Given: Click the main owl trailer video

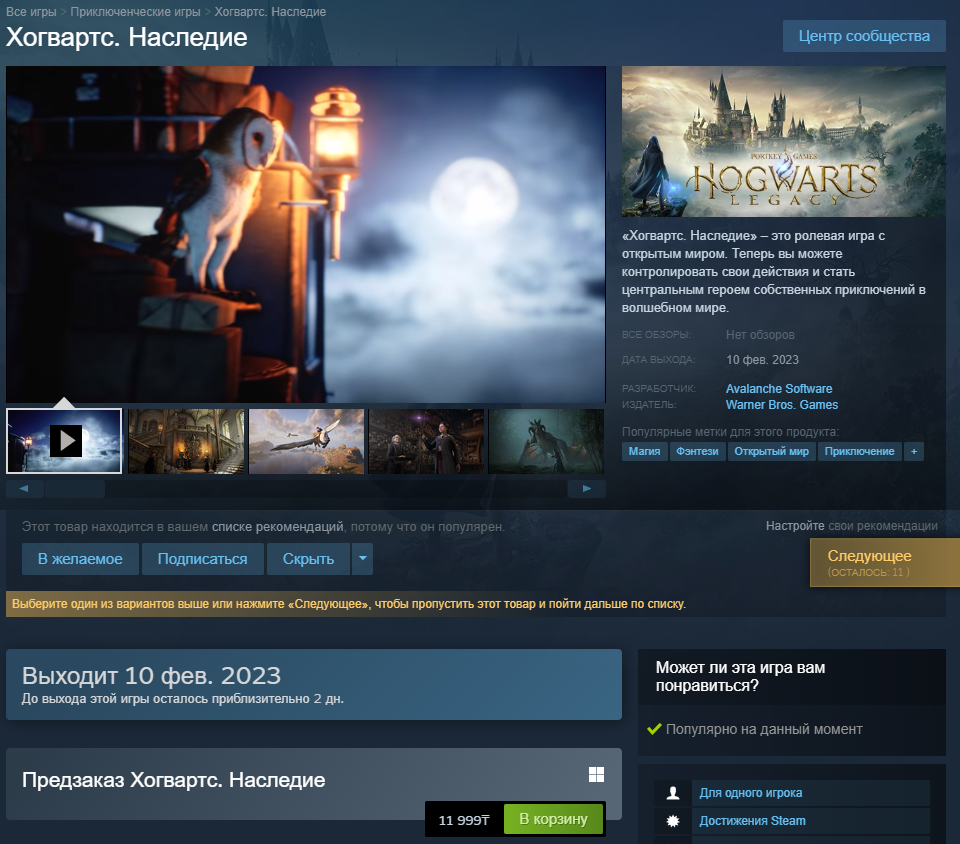Looking at the screenshot, I should click(306, 234).
